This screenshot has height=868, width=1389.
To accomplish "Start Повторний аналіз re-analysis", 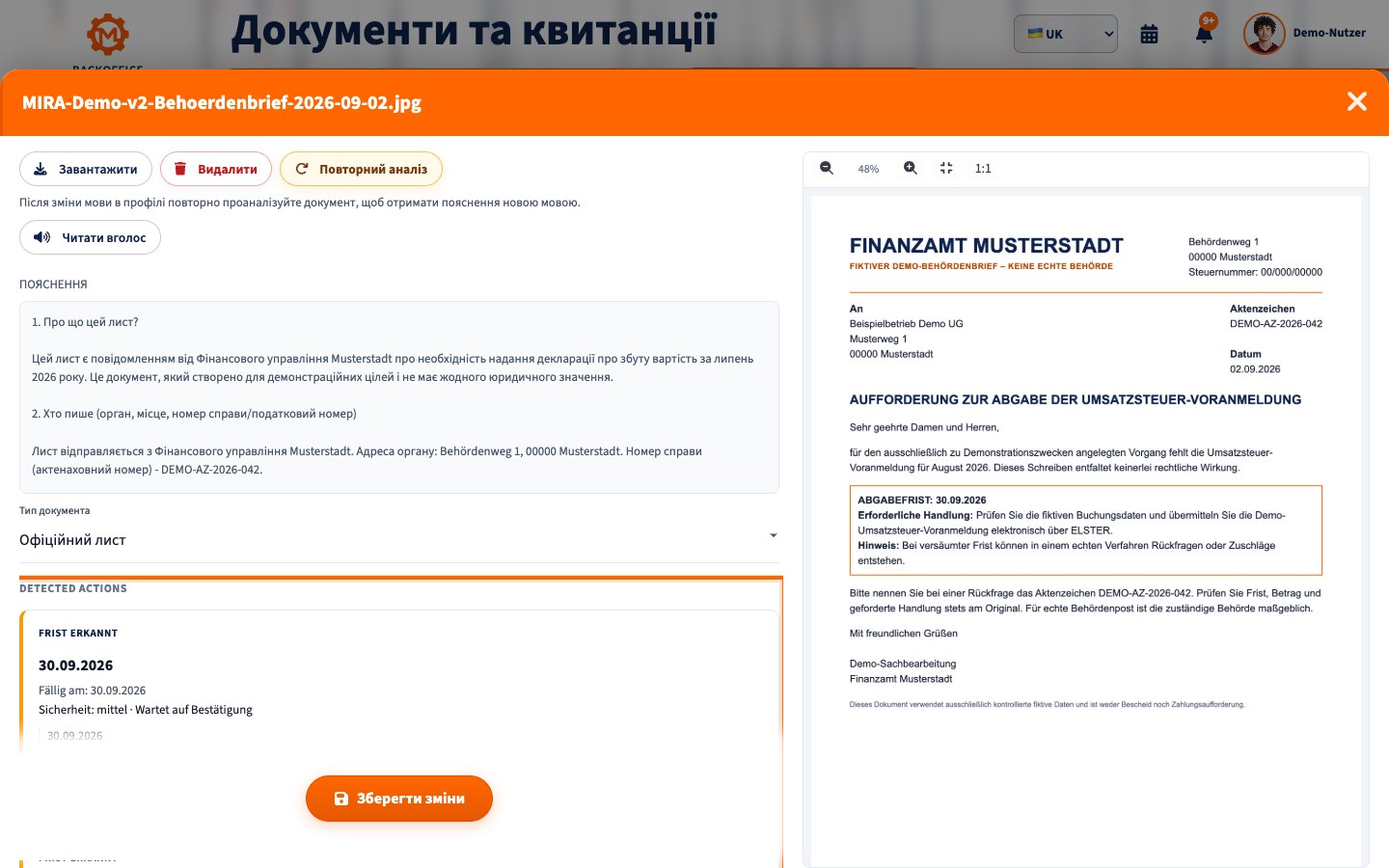I will (x=361, y=169).
